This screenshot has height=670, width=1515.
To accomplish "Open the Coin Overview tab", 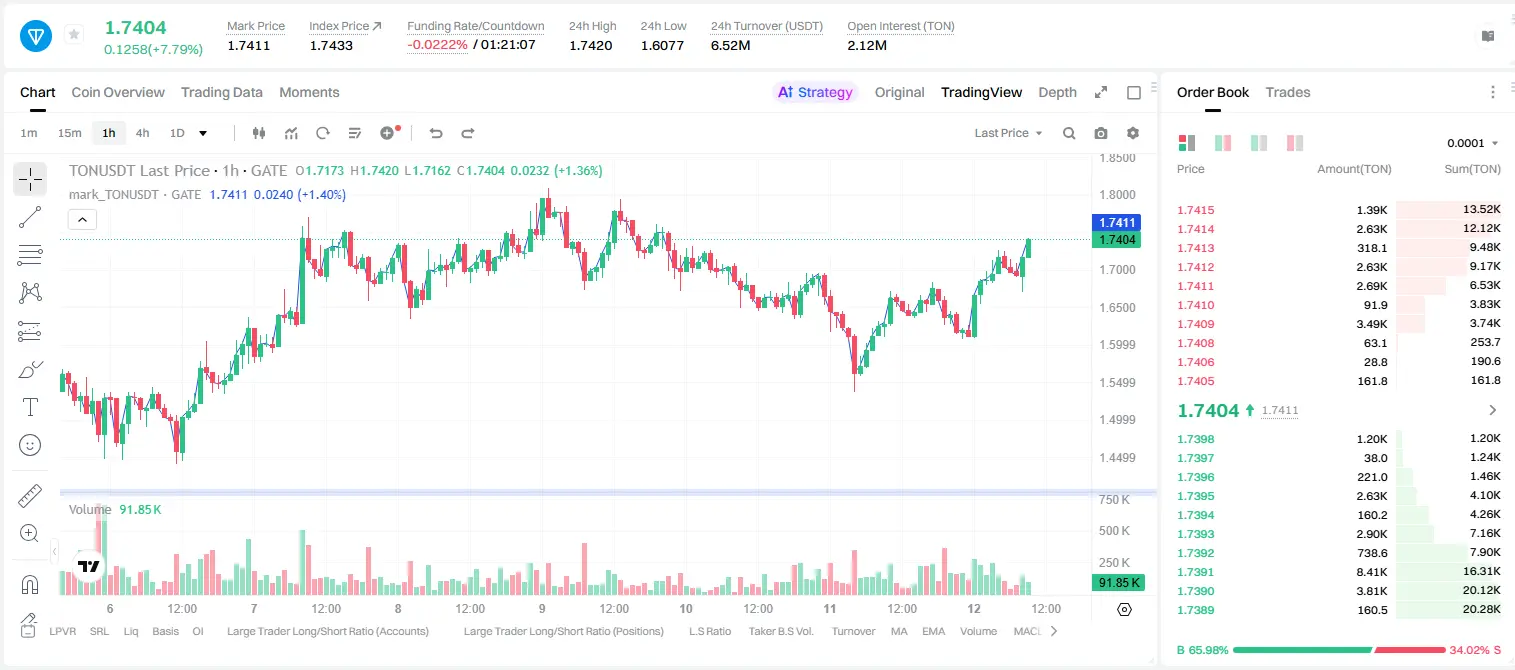I will 118,92.
